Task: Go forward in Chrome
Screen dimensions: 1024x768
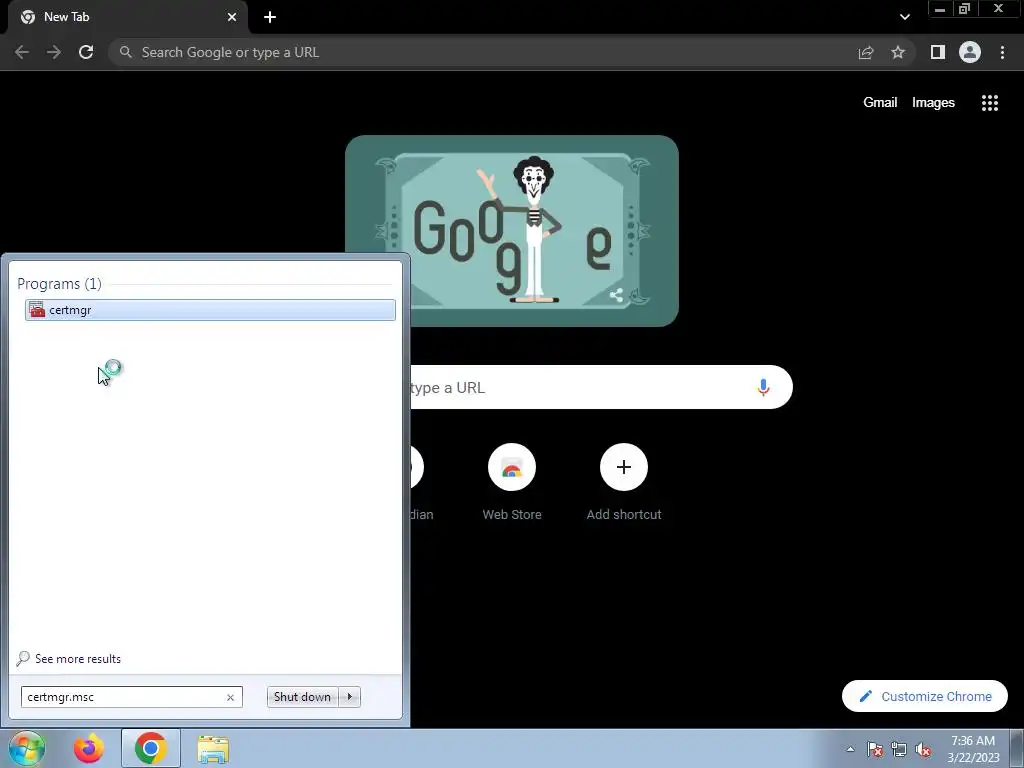Action: (x=54, y=52)
